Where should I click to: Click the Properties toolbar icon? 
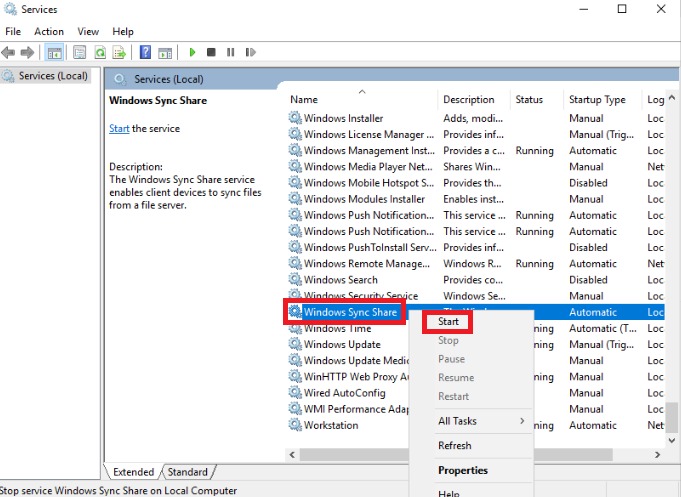point(79,53)
